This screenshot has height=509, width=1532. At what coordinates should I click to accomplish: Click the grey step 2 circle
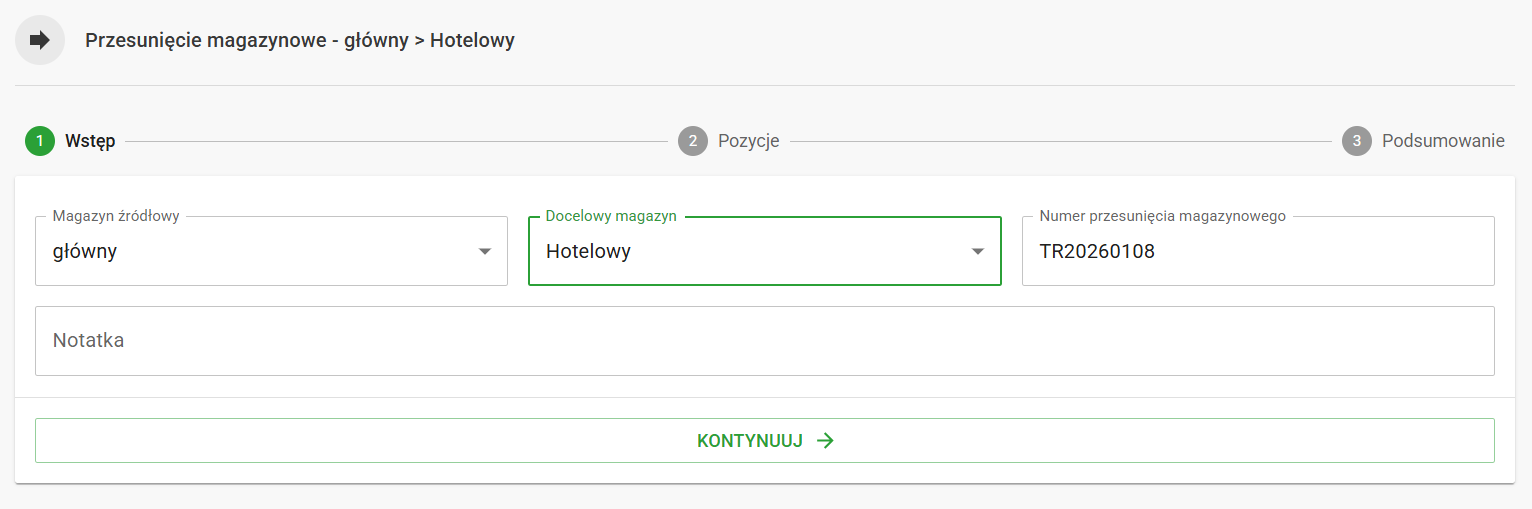[x=692, y=141]
